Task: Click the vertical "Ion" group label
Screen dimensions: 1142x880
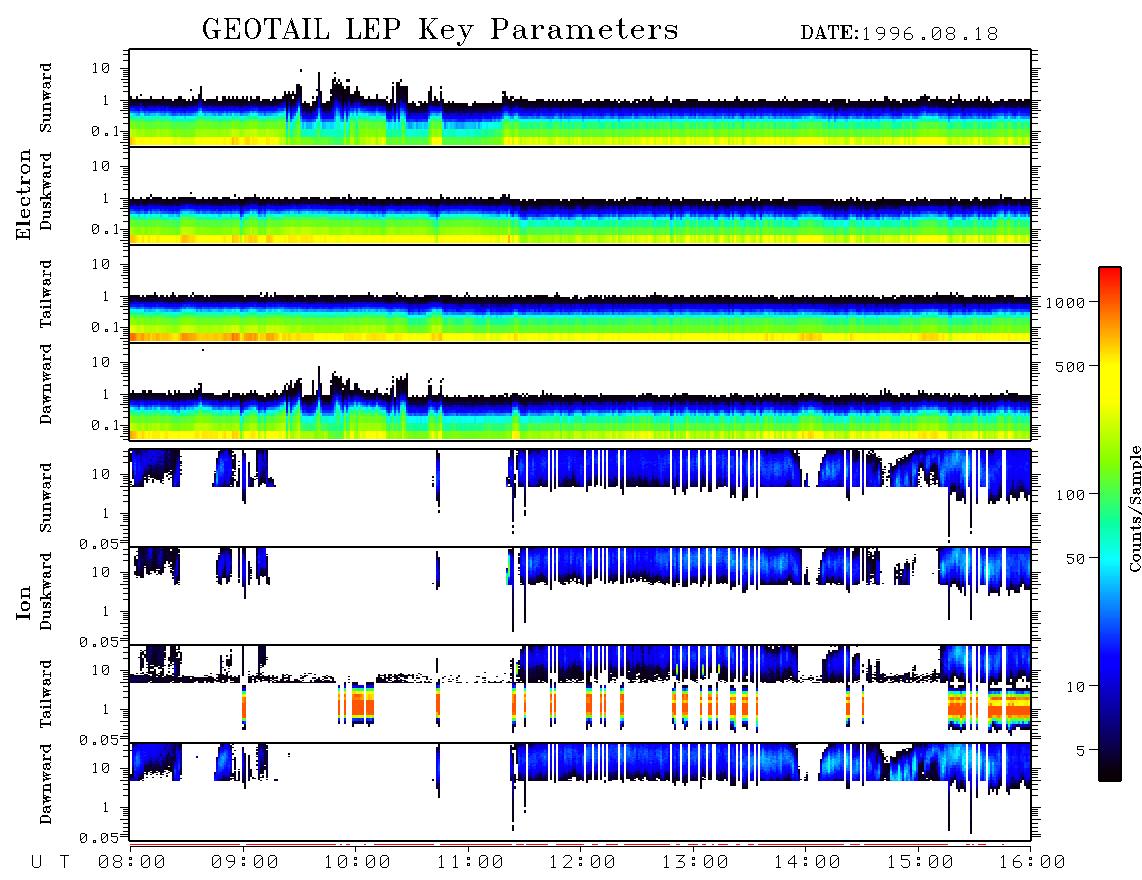Action: point(23,602)
